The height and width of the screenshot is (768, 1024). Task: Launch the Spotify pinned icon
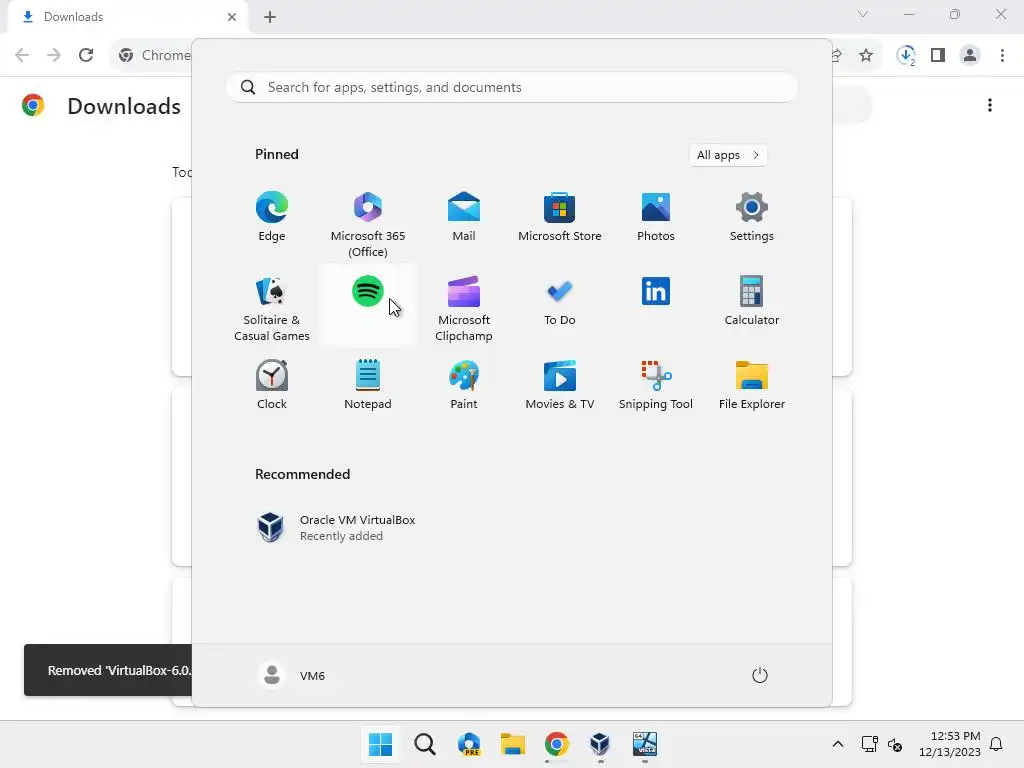click(368, 292)
